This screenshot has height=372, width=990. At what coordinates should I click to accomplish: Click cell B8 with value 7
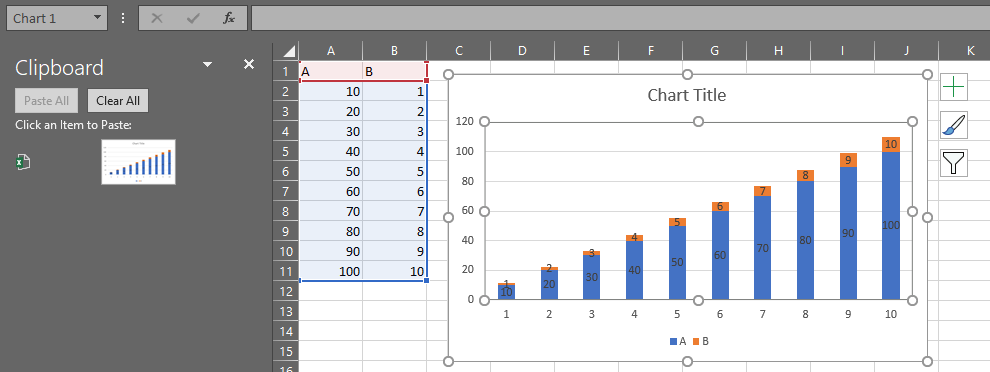[395, 212]
